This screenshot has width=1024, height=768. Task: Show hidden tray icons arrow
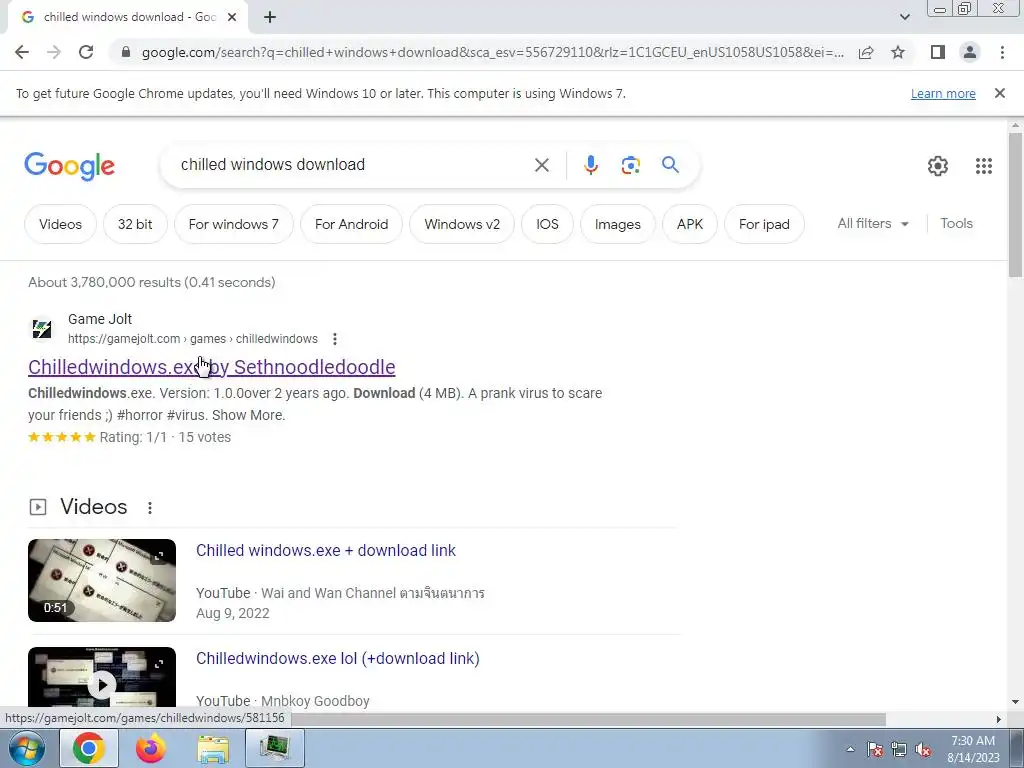(850, 749)
